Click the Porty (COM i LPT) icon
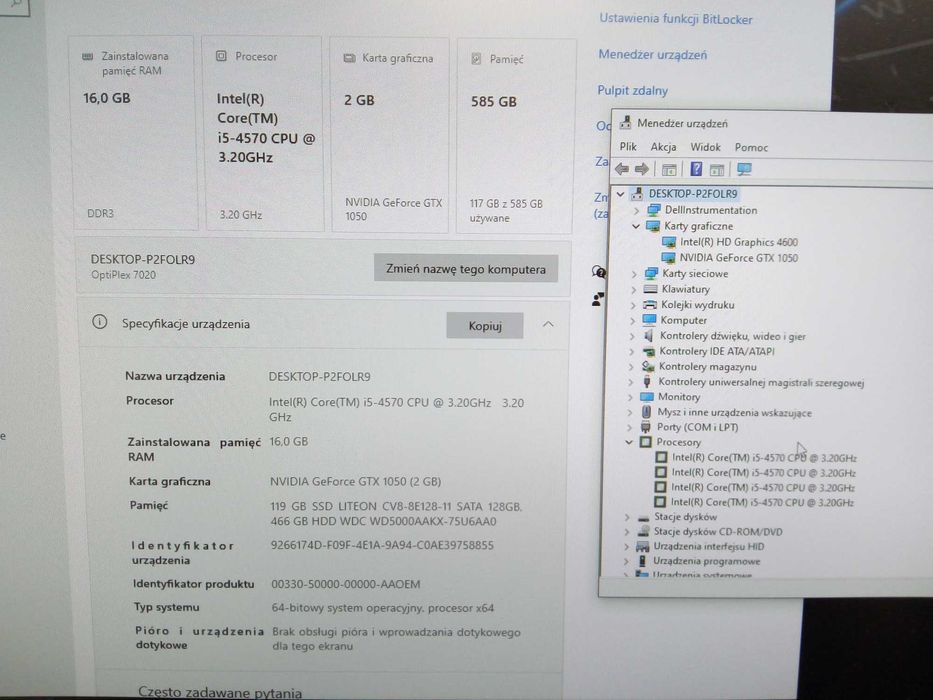Viewport: 933px width, 700px height. point(646,427)
